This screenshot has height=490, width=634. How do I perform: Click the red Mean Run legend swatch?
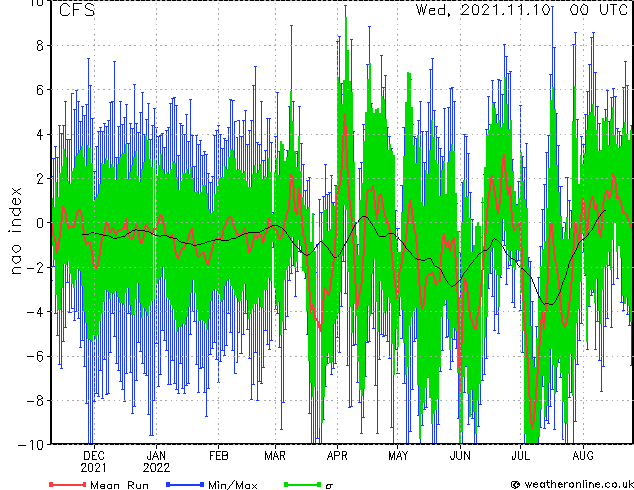point(67,484)
